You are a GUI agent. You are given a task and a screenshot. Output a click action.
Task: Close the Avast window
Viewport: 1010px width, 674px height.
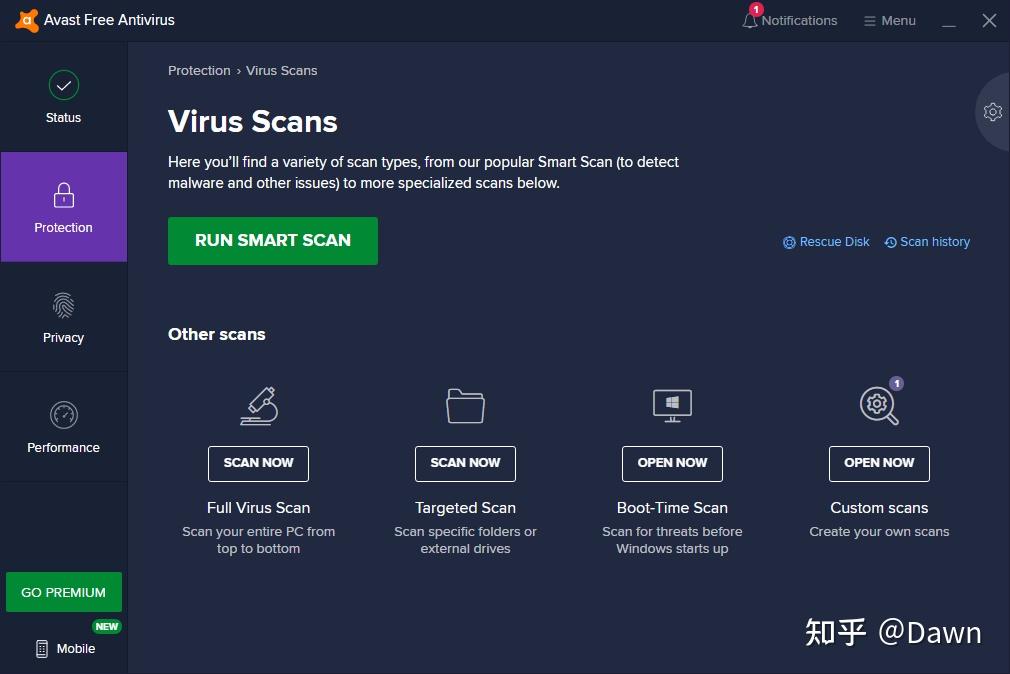coord(989,21)
